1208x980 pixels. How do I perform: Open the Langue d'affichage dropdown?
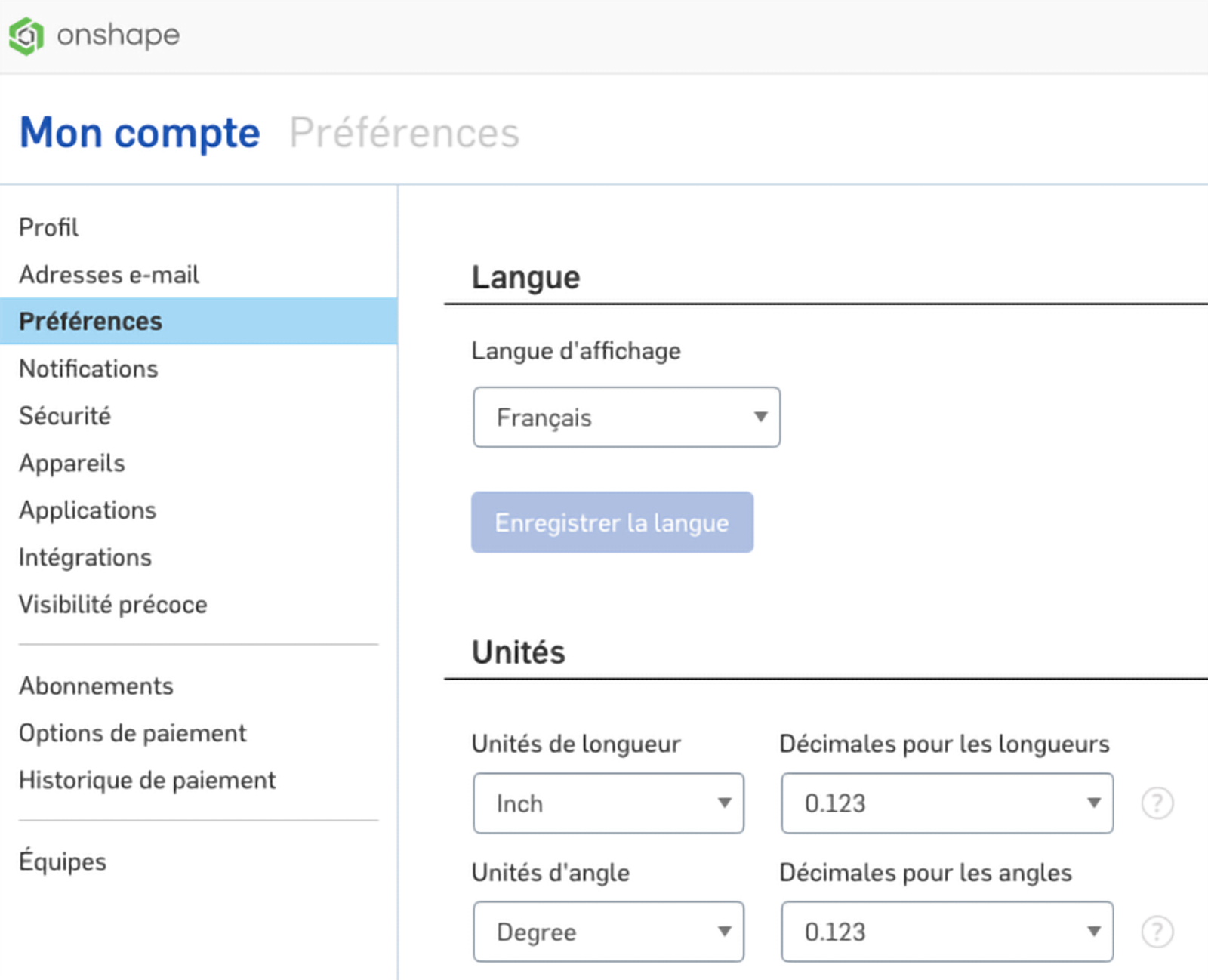click(626, 418)
